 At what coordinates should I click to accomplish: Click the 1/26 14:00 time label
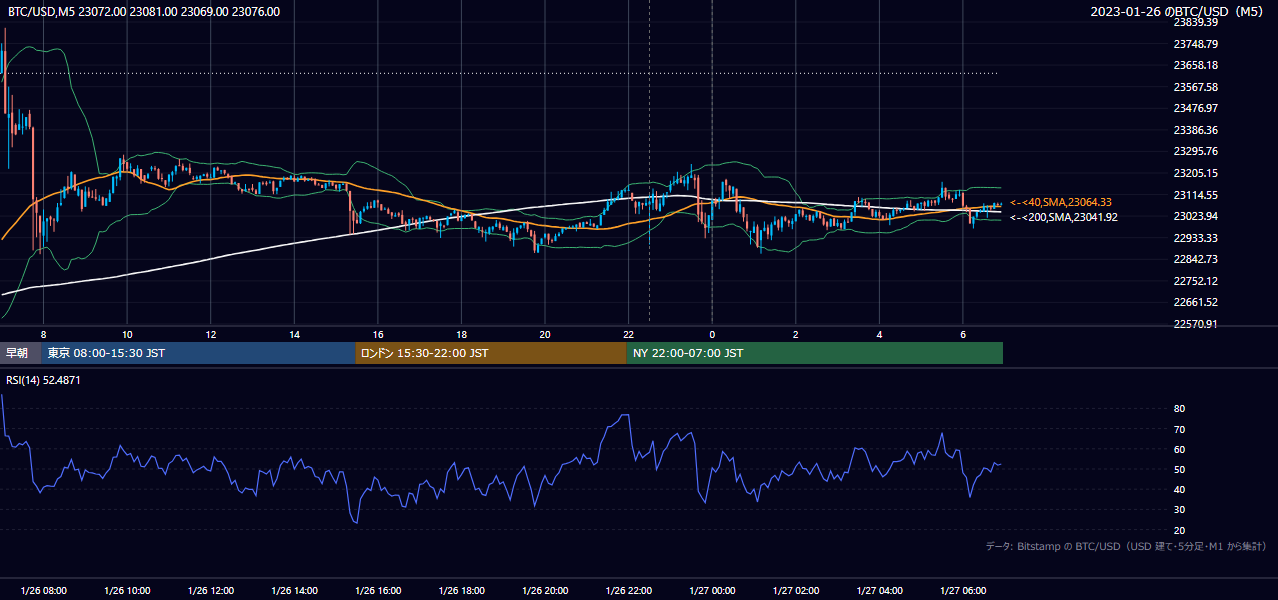(x=294, y=591)
